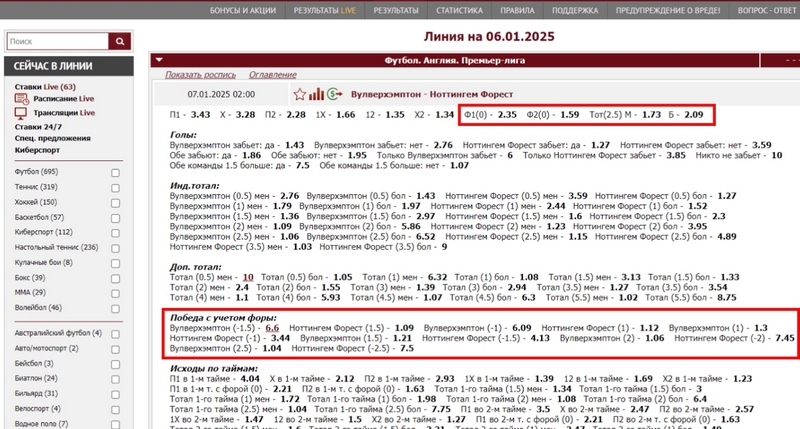Image resolution: width=800 pixels, height=429 pixels.
Task: Click the Показать роспись link
Action: (201, 75)
